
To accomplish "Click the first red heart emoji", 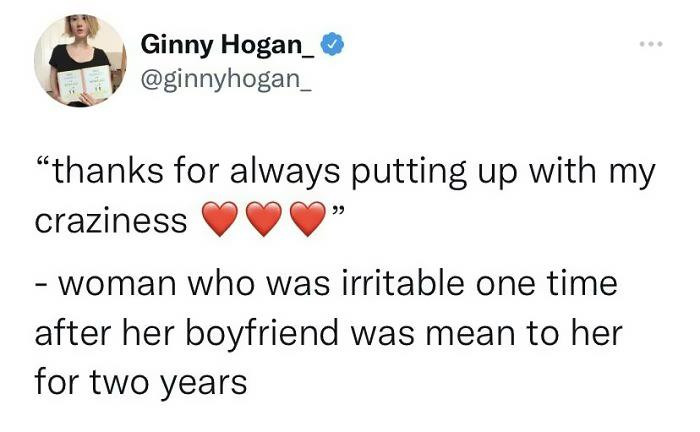I will click(220, 221).
